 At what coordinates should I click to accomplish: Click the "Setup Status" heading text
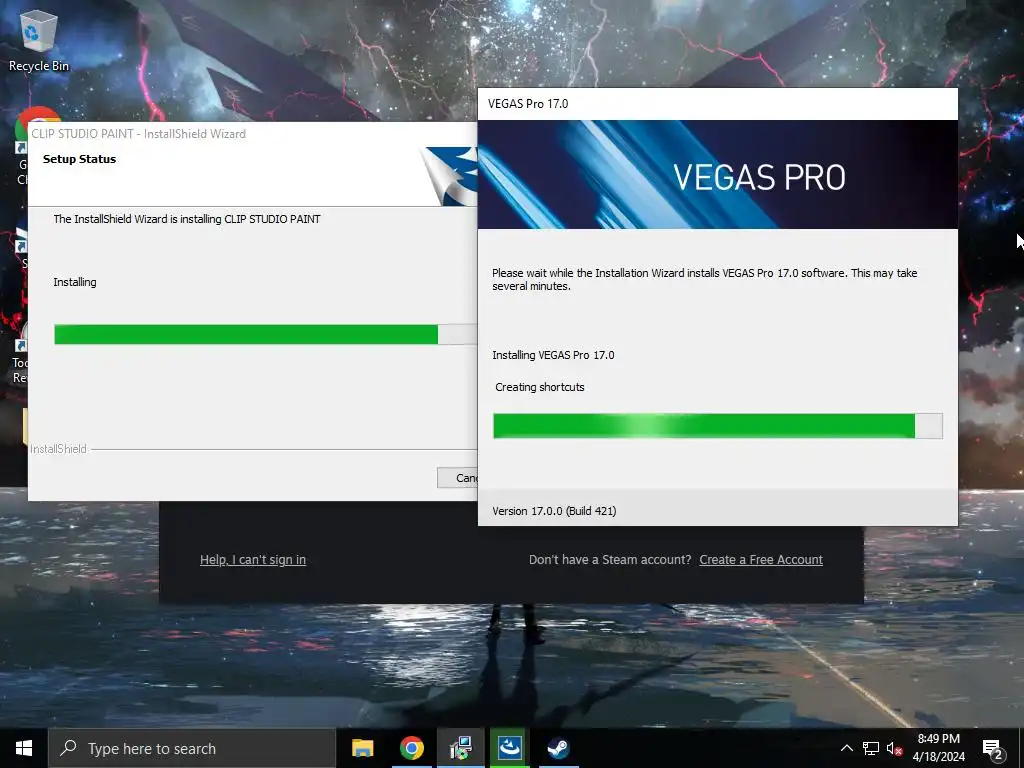[79, 159]
